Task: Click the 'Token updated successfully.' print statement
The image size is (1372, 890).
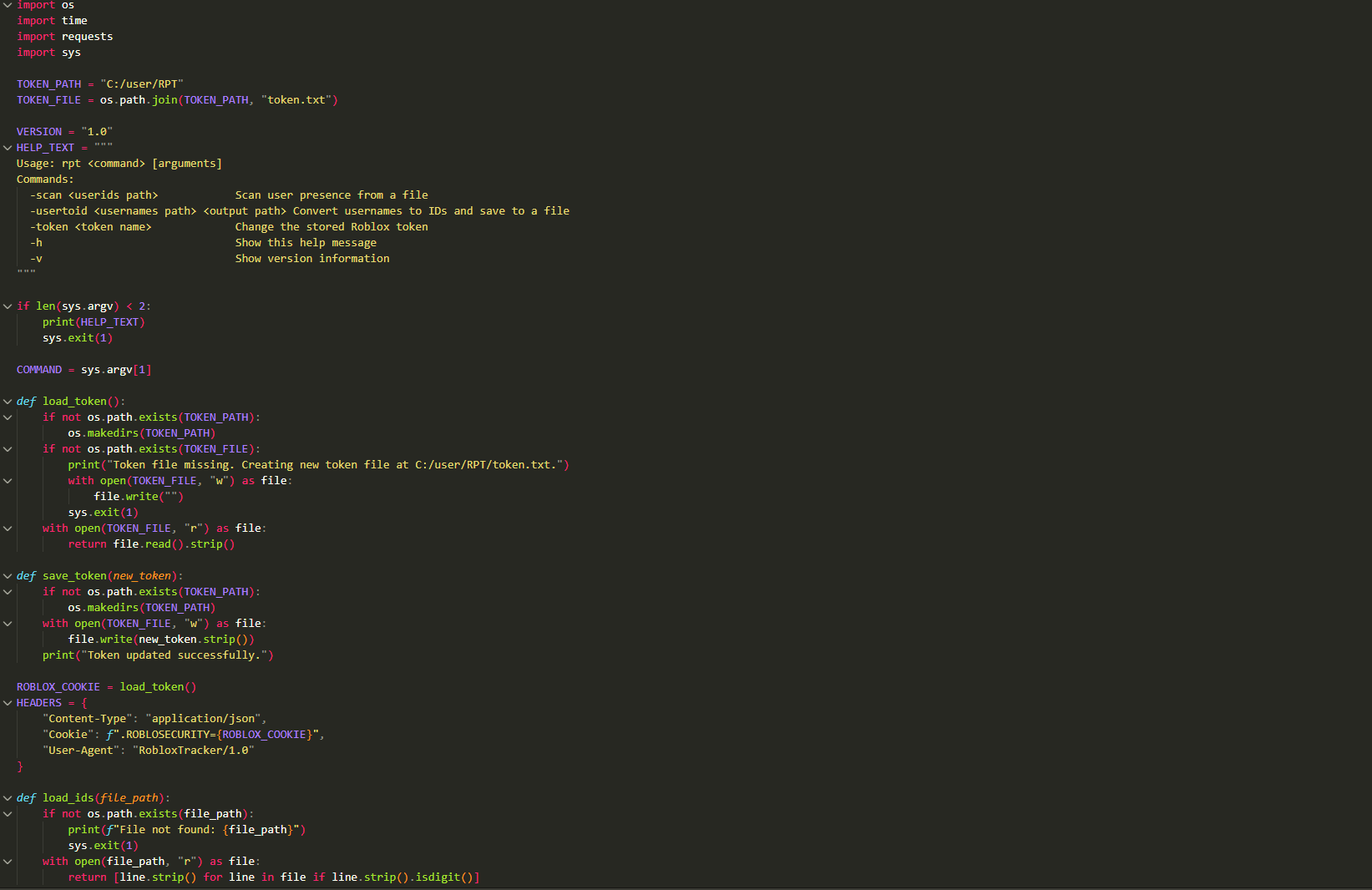Action: (x=158, y=655)
